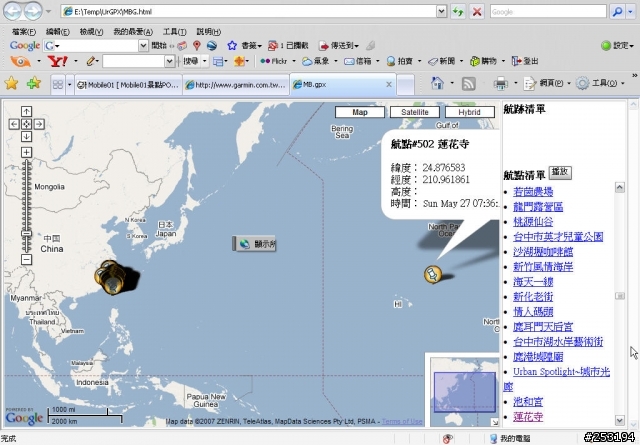Click the 我的電腦 security zone in status bar
The height and width of the screenshot is (445, 640).
pos(510,438)
